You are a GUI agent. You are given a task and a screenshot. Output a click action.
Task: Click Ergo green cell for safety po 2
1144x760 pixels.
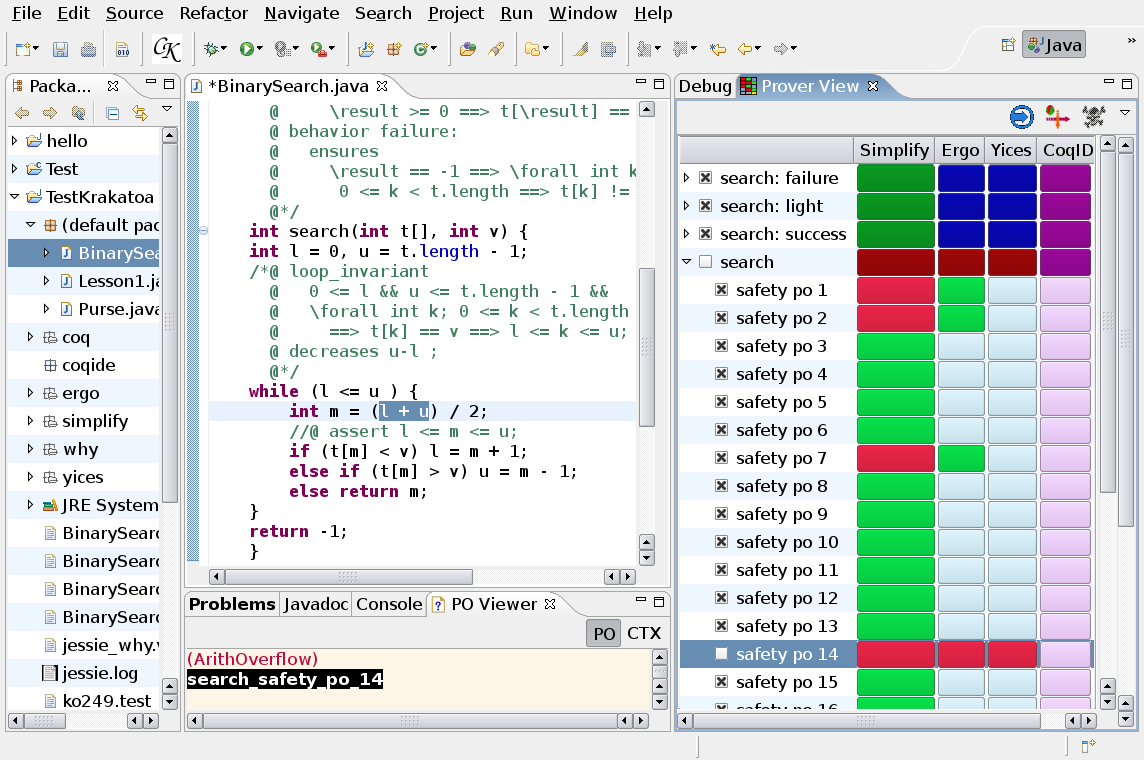(961, 318)
